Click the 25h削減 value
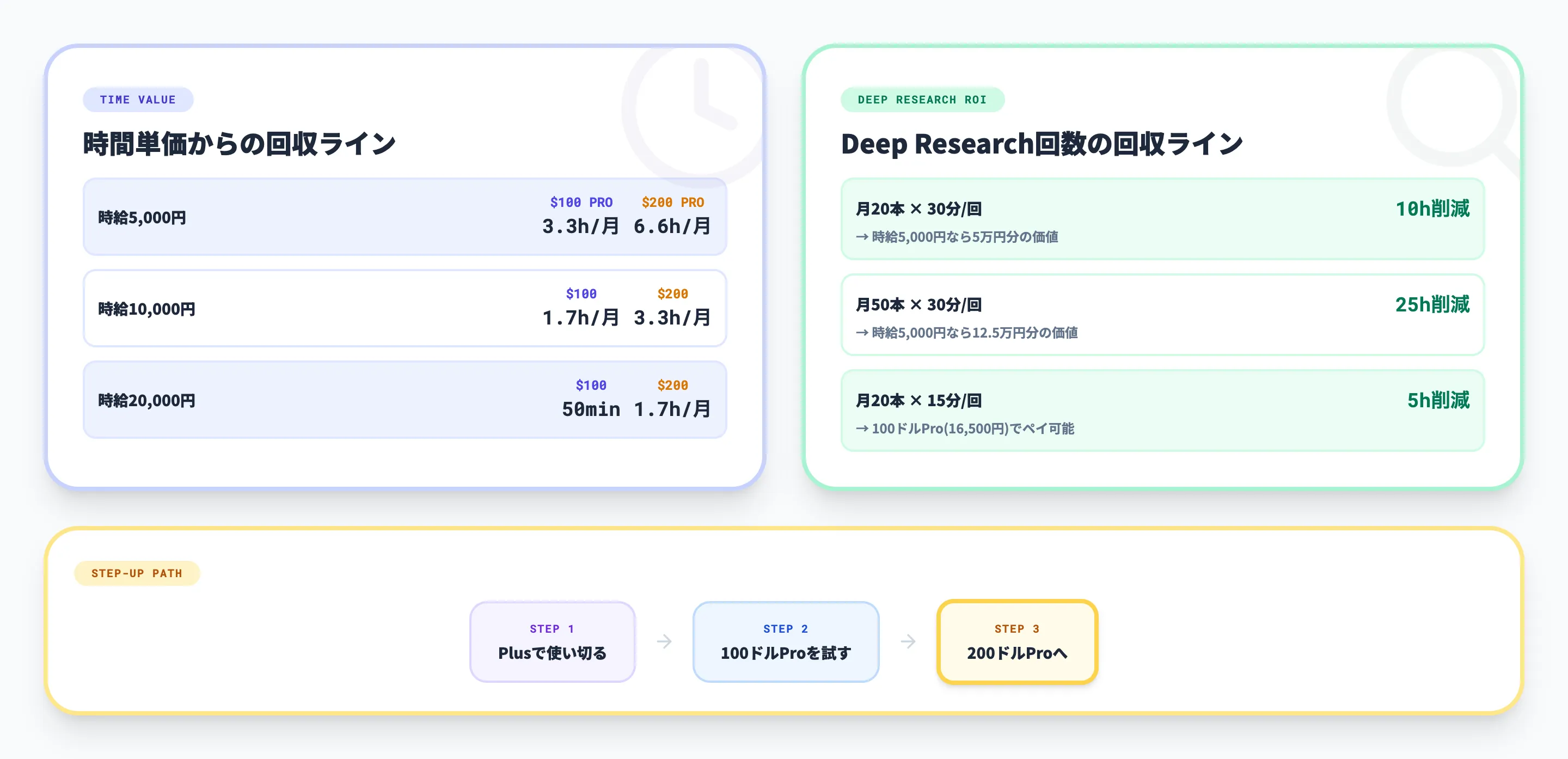 pyautogui.click(x=1432, y=304)
